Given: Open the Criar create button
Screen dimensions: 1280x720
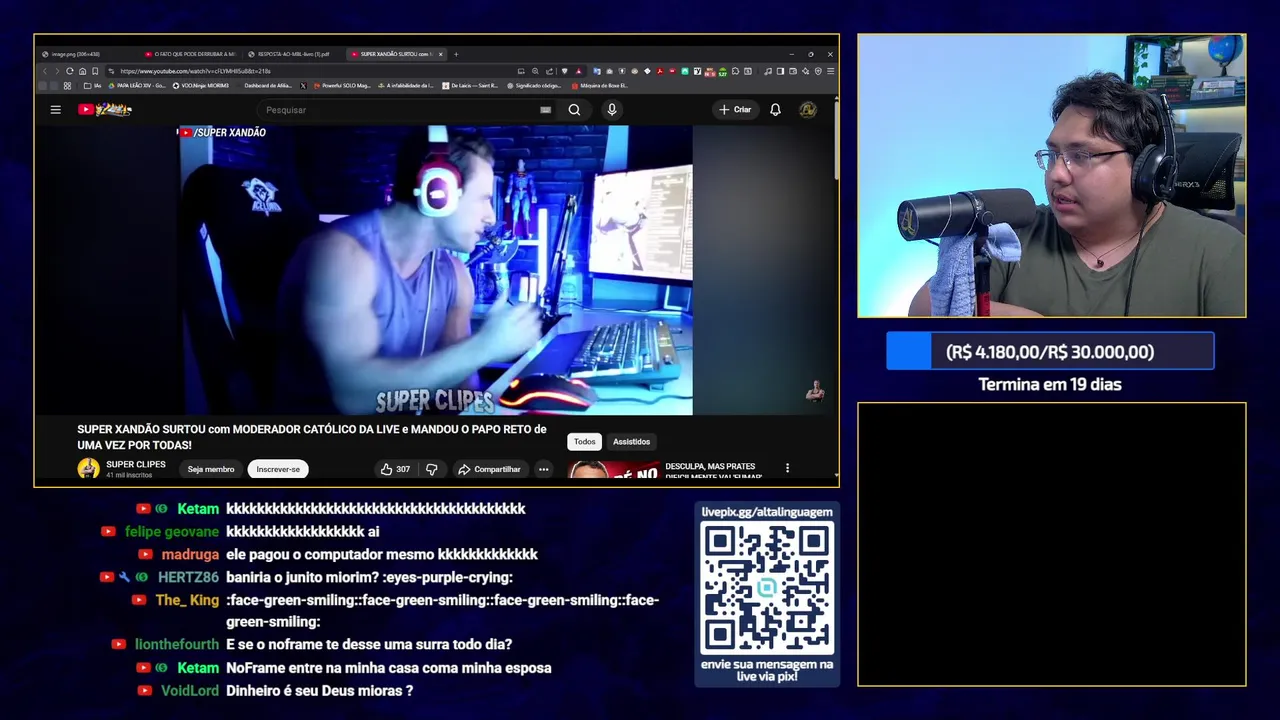Looking at the screenshot, I should [735, 110].
